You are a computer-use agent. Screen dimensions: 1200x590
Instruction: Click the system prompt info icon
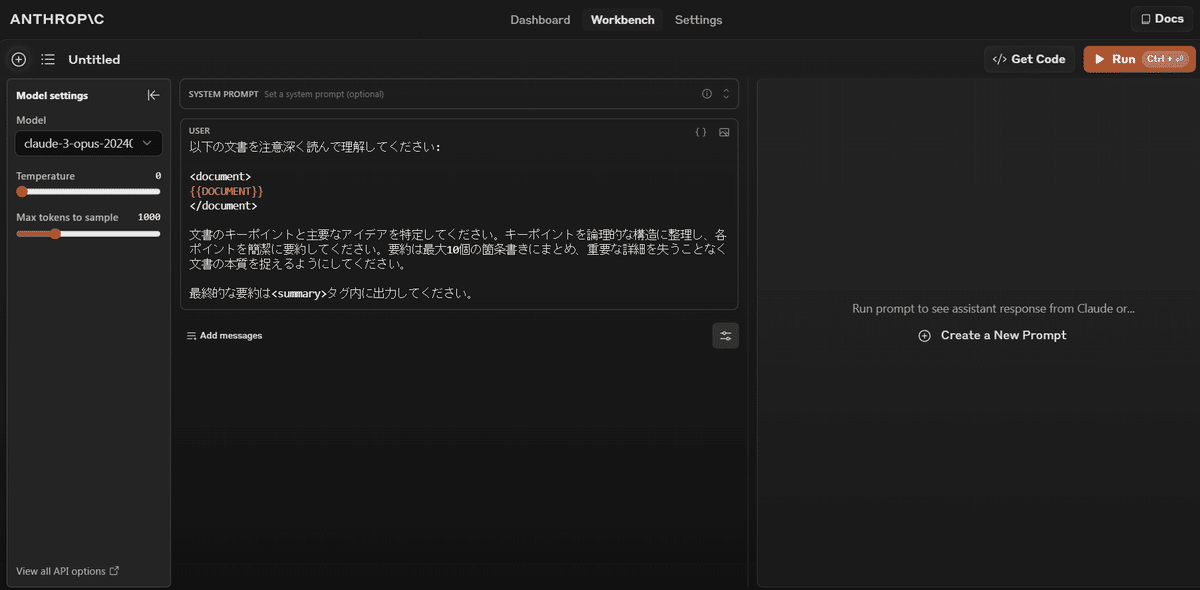707,93
